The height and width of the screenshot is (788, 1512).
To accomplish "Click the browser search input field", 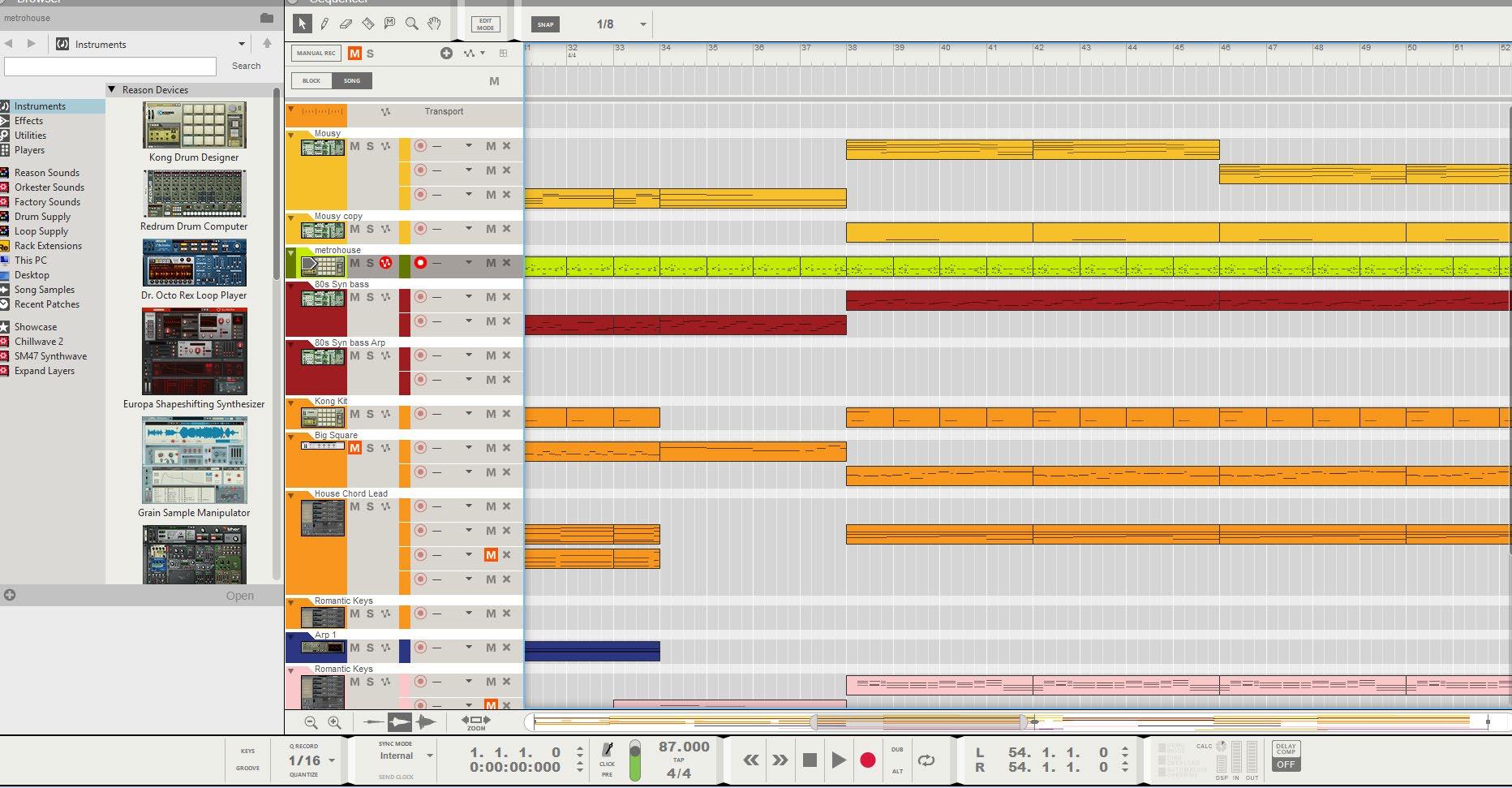I will [x=110, y=67].
